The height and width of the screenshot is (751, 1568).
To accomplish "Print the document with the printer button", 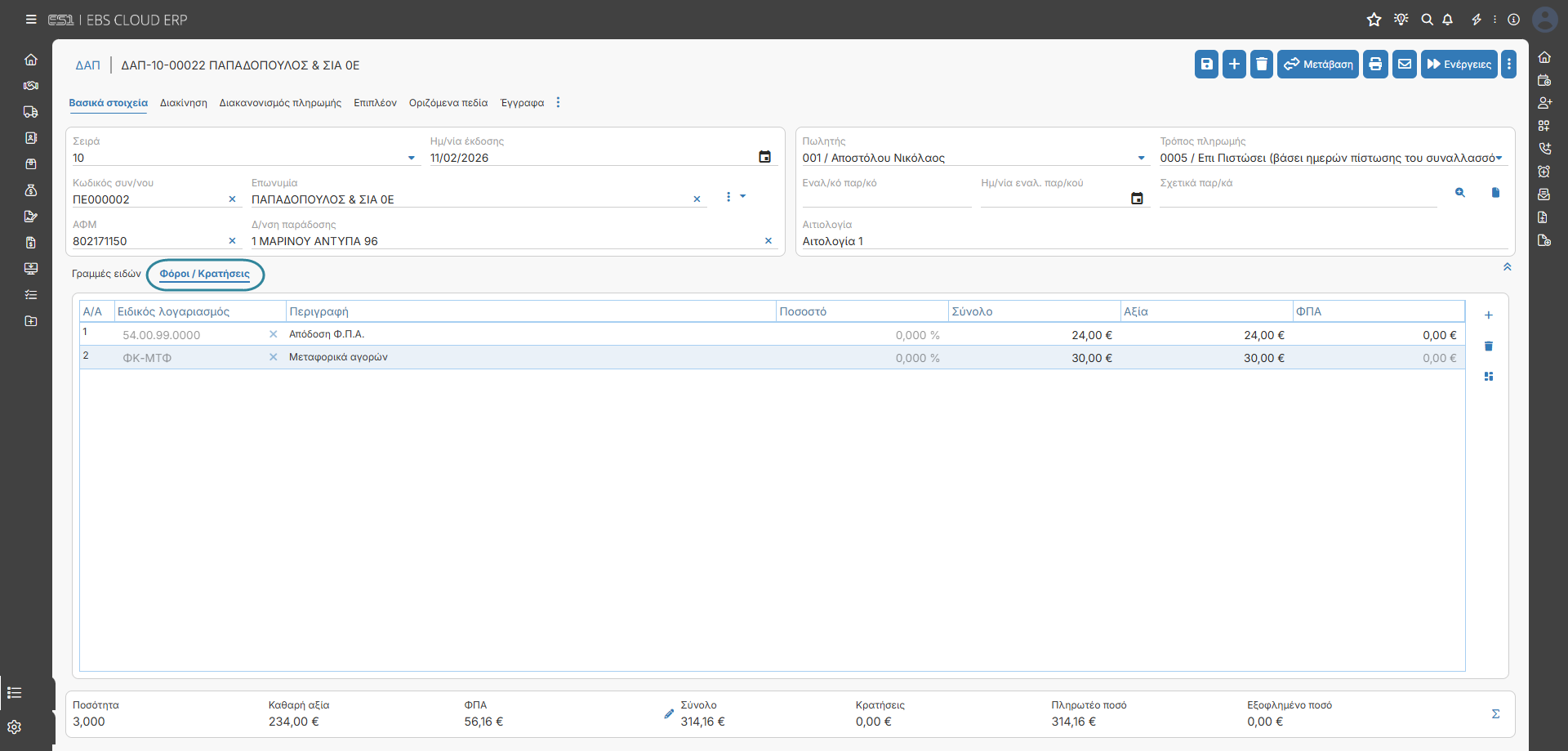I will pyautogui.click(x=1375, y=64).
